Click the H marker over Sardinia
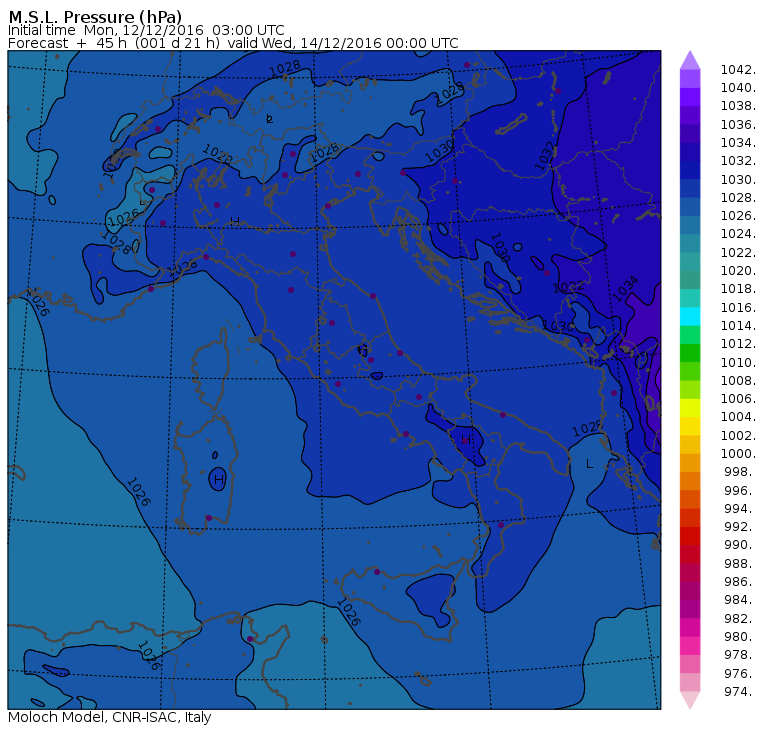This screenshot has height=731, width=760. point(219,480)
